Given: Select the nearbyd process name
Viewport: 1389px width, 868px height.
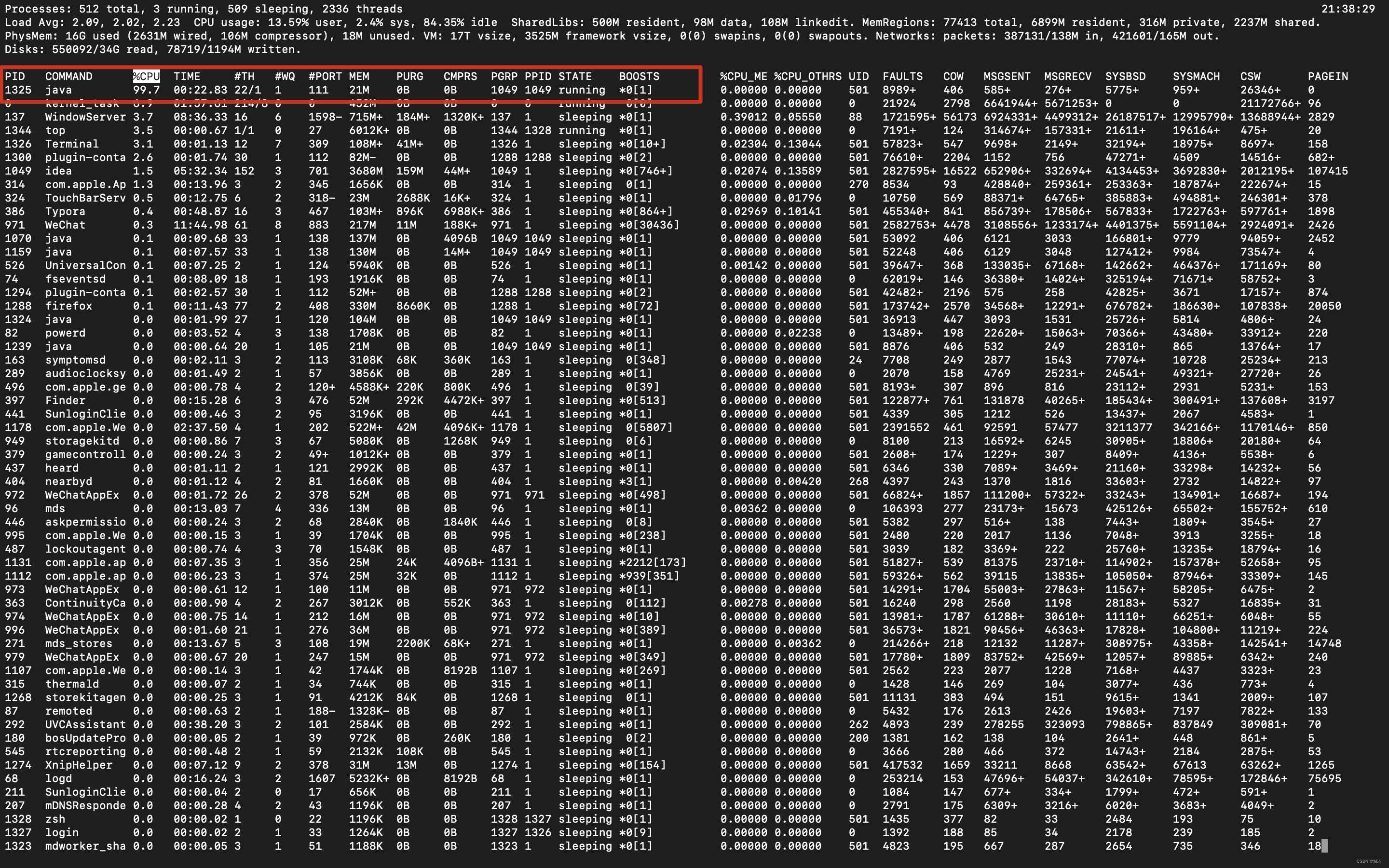Looking at the screenshot, I should pos(69,482).
